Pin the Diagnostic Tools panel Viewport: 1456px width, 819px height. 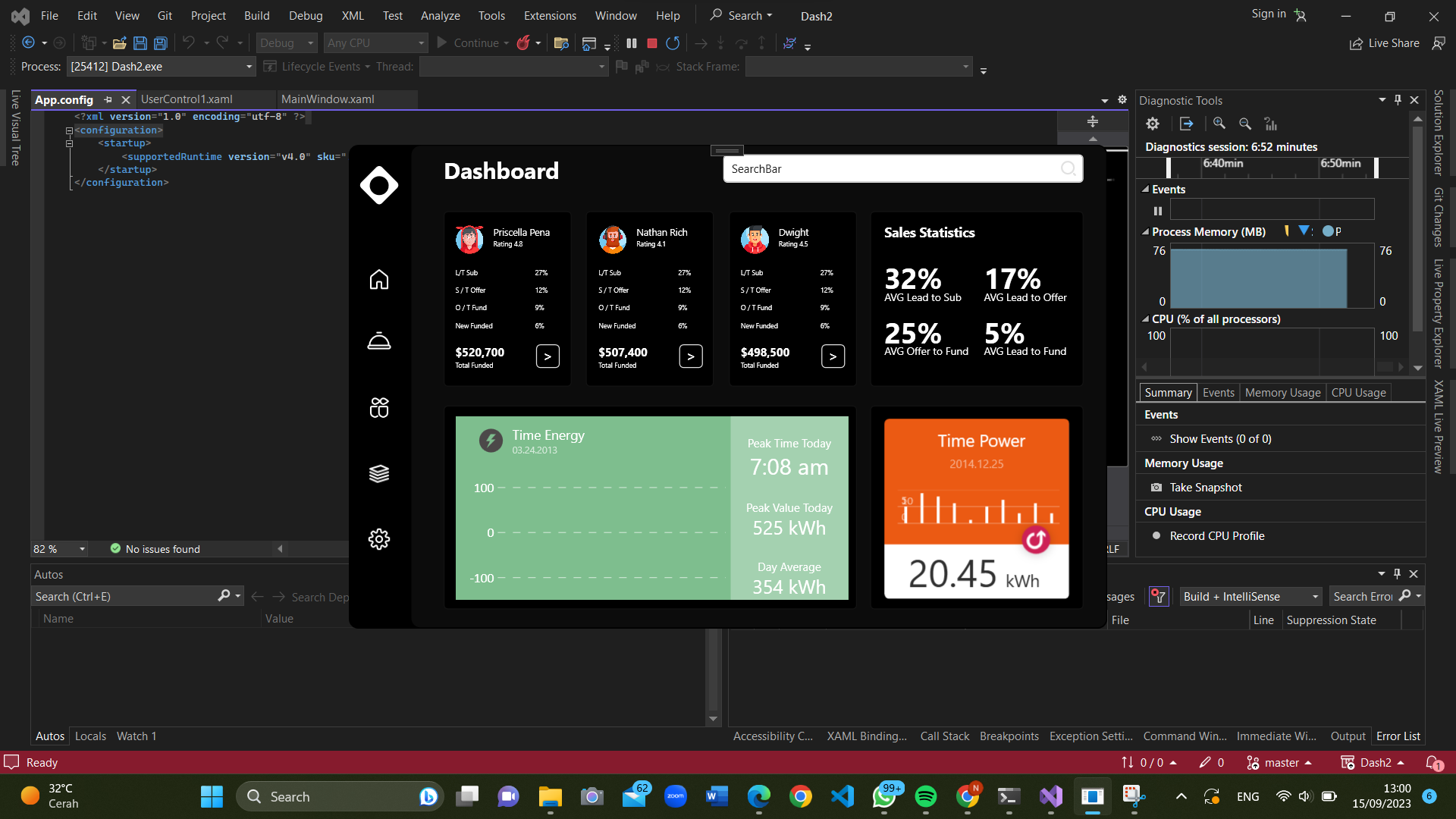pos(1398,99)
